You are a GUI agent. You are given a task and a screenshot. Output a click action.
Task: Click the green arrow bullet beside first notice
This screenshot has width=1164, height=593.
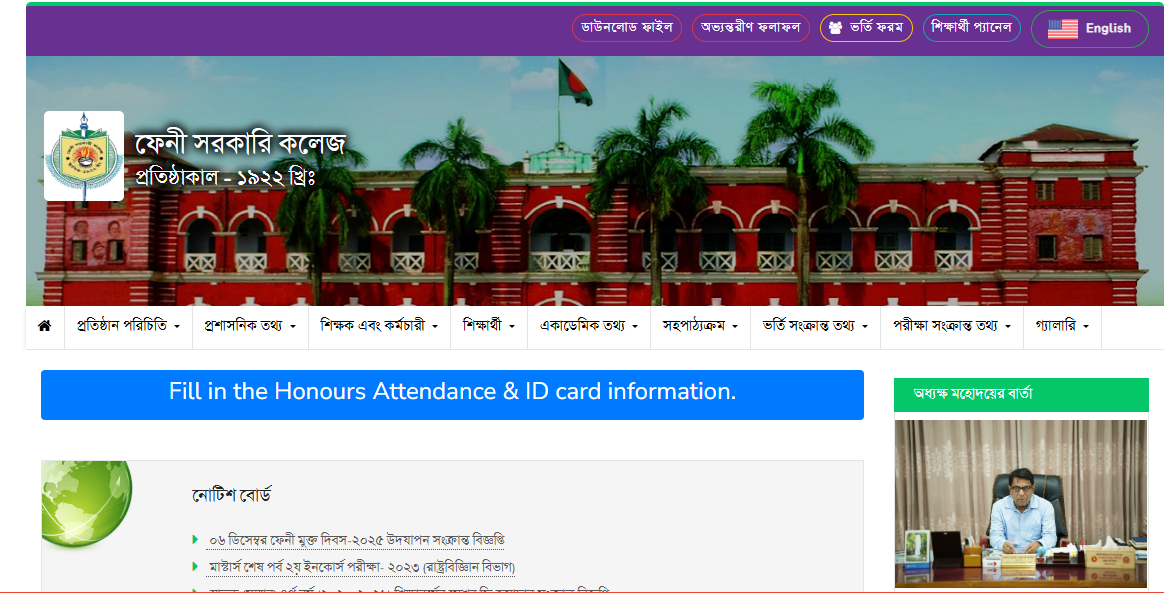click(195, 539)
